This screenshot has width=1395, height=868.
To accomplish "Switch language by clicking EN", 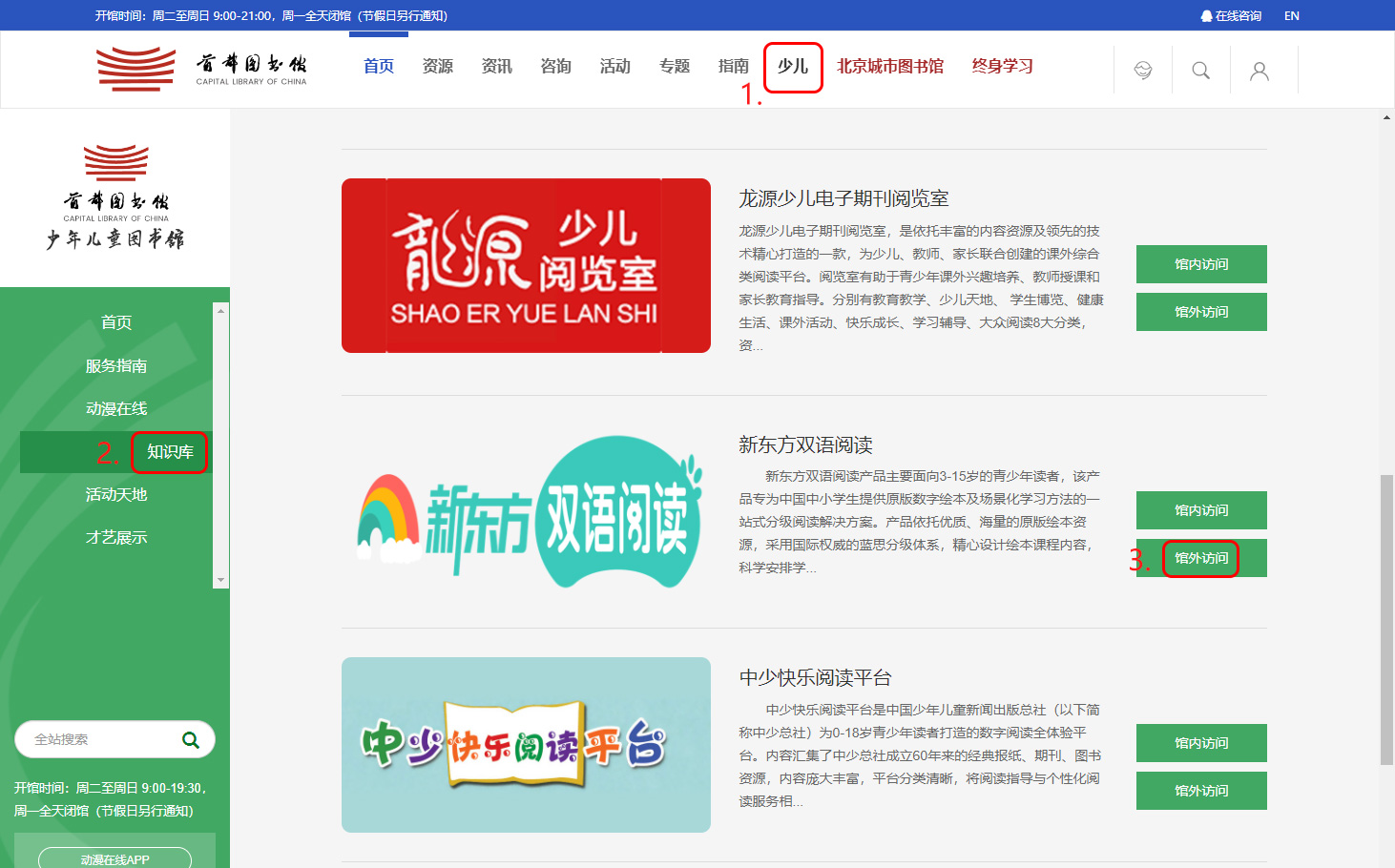I will pos(1292,15).
